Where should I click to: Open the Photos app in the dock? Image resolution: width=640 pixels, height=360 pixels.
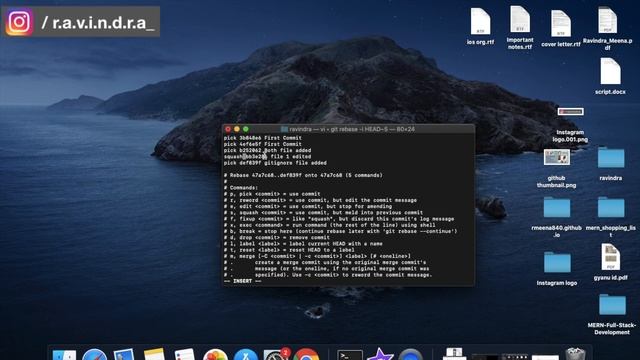215,355
